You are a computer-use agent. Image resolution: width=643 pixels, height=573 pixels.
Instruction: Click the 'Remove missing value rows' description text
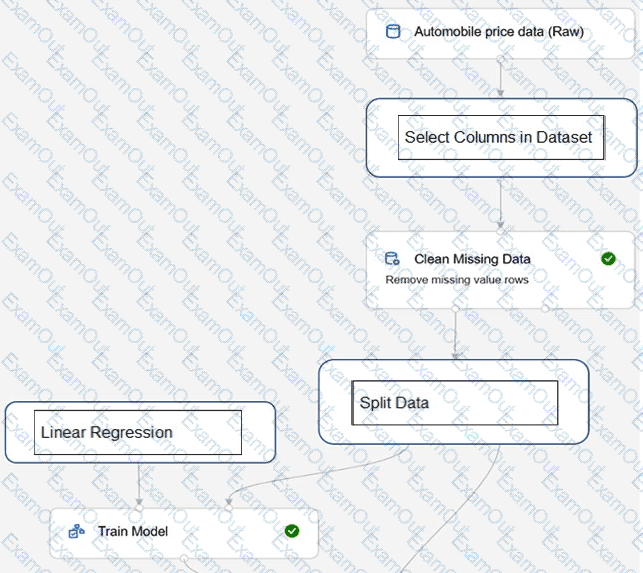pos(457,280)
